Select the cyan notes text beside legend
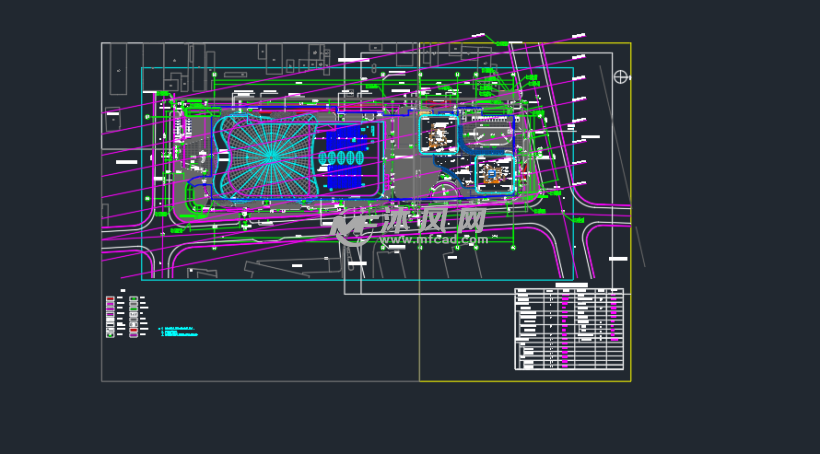Screen dimensions: 820x454 (x=178, y=332)
